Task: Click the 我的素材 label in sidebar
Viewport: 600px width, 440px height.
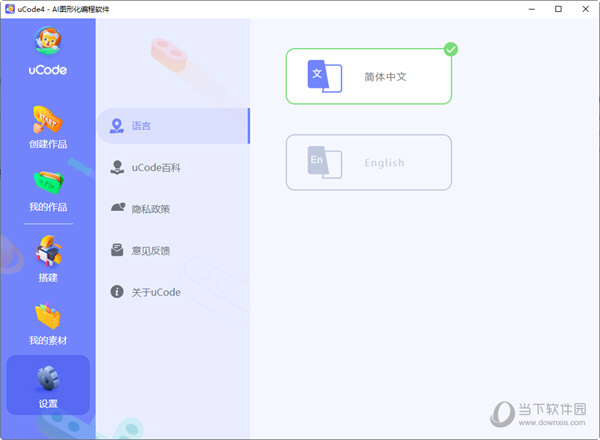Action: [48, 340]
